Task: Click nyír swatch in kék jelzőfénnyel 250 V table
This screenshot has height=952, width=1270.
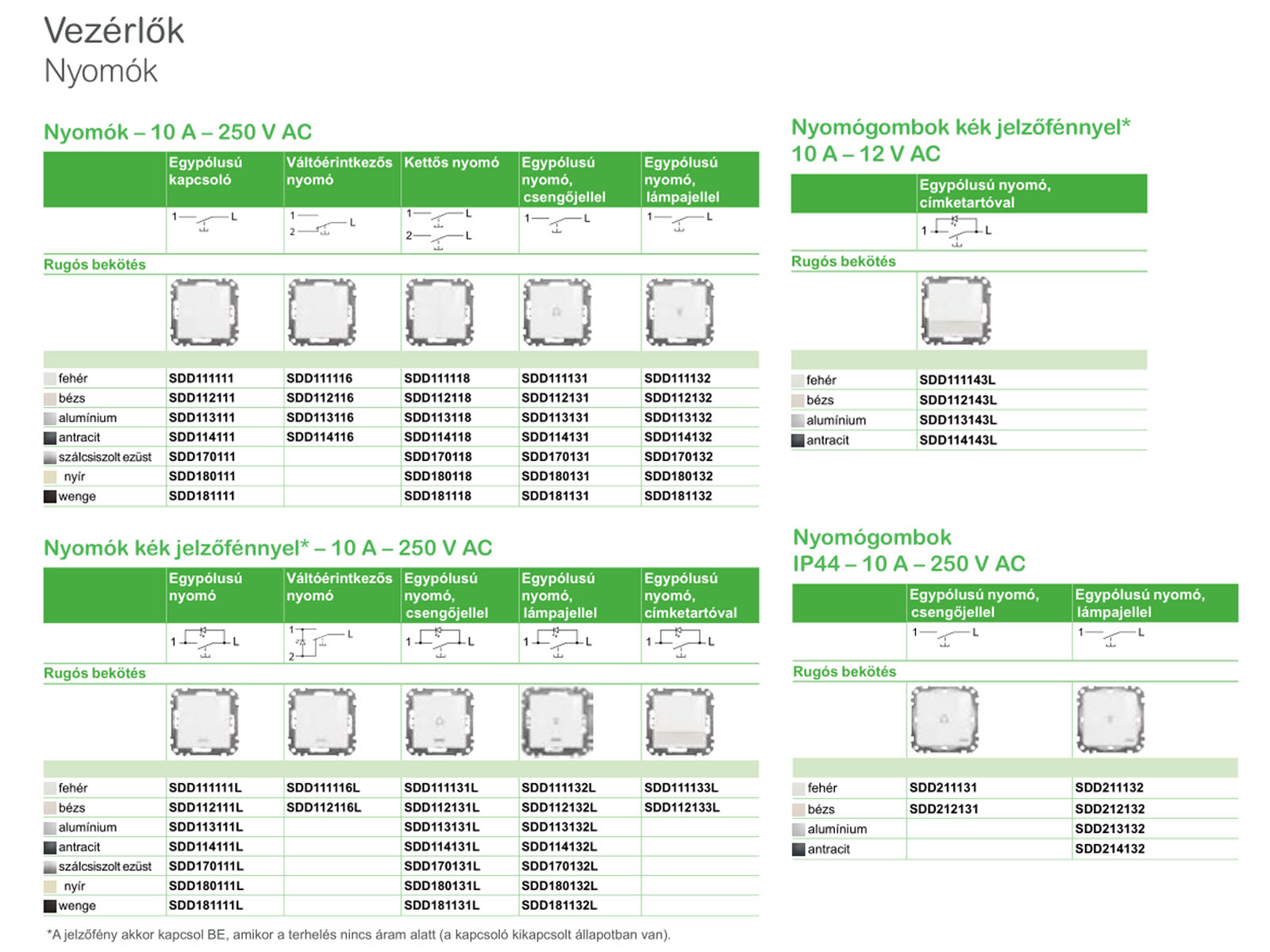Action: 50,887
